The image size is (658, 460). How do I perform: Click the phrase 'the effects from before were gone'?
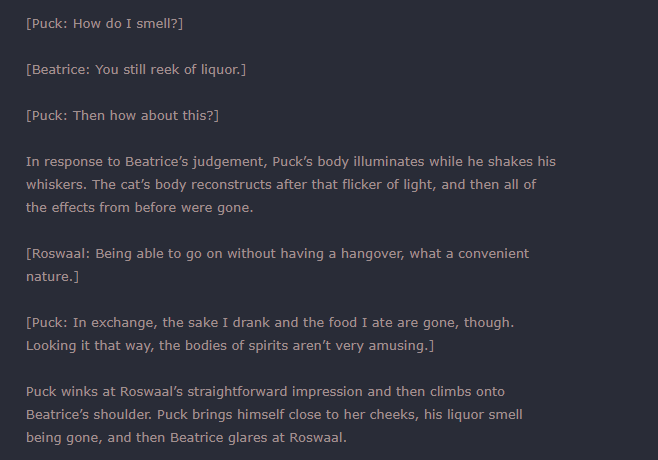139,208
